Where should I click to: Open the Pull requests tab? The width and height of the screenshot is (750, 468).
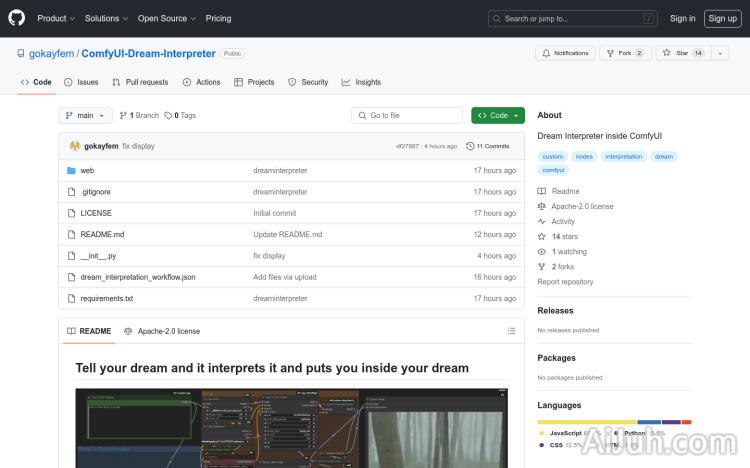coord(141,82)
